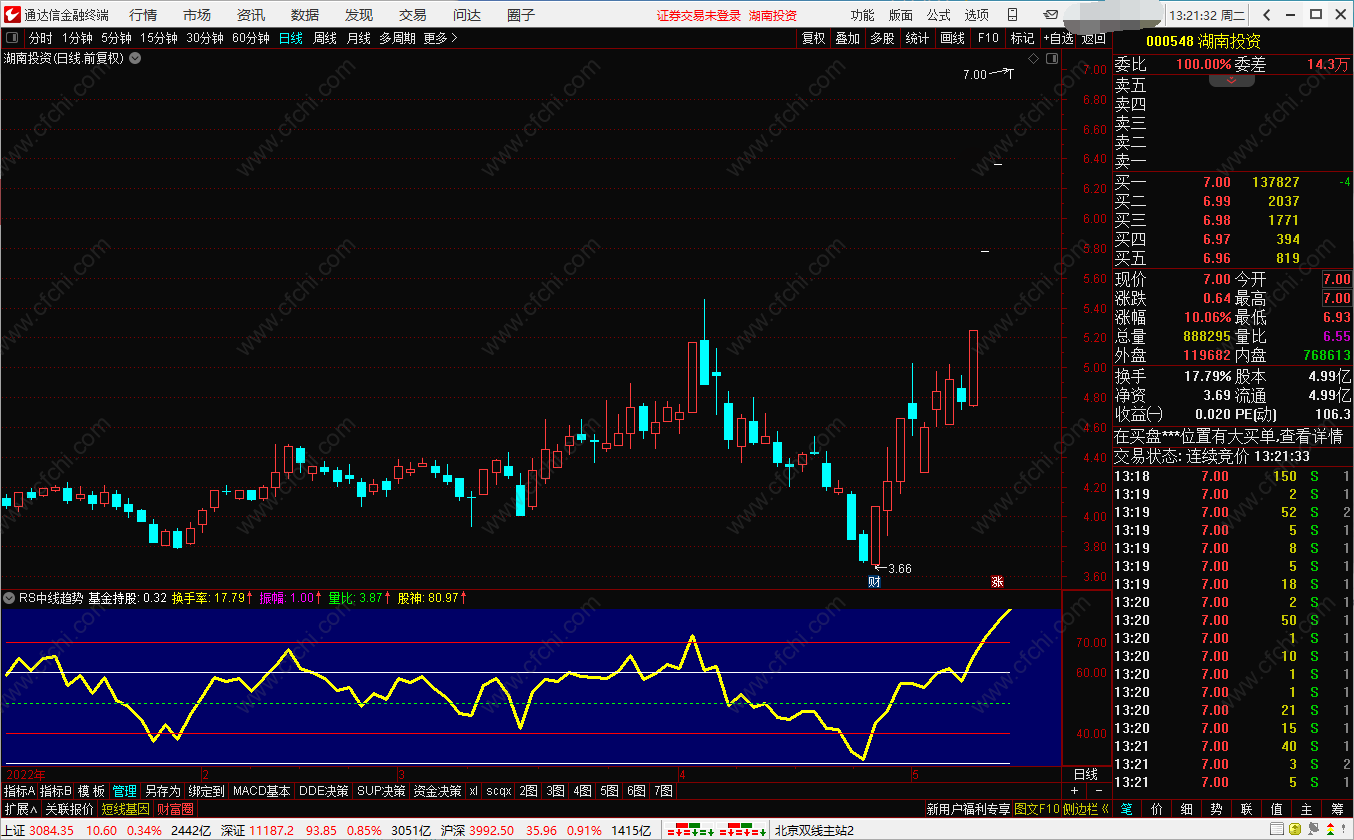This screenshot has width=1354, height=840.
Task: Toggle the left sidebar panel icon
Action: (12, 38)
